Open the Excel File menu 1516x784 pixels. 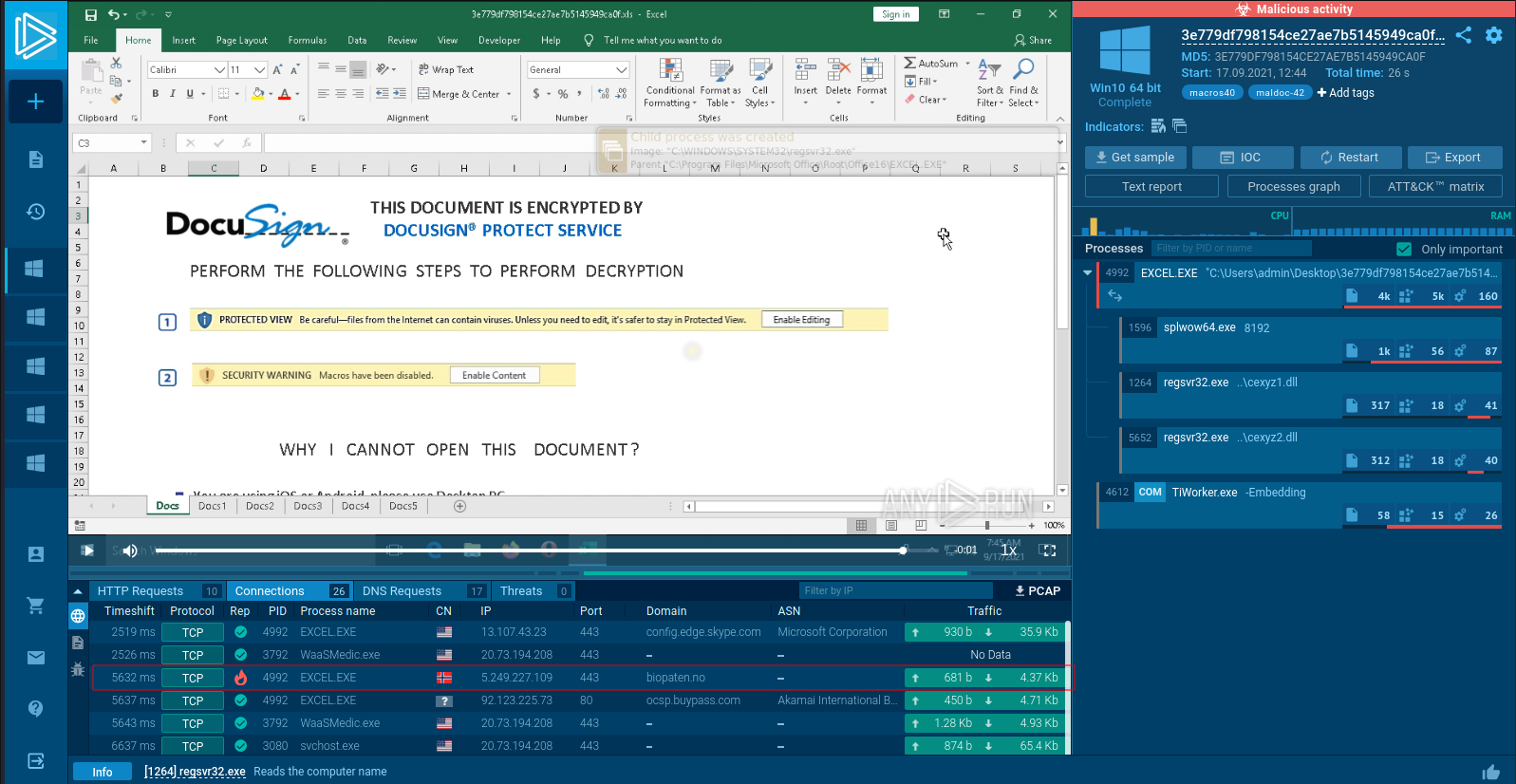point(91,40)
